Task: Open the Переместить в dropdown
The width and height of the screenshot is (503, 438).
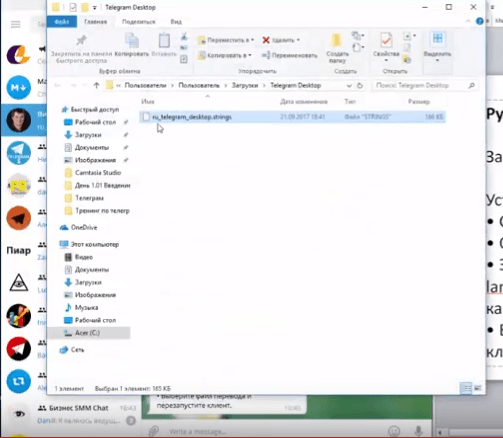Action: pyautogui.click(x=226, y=40)
